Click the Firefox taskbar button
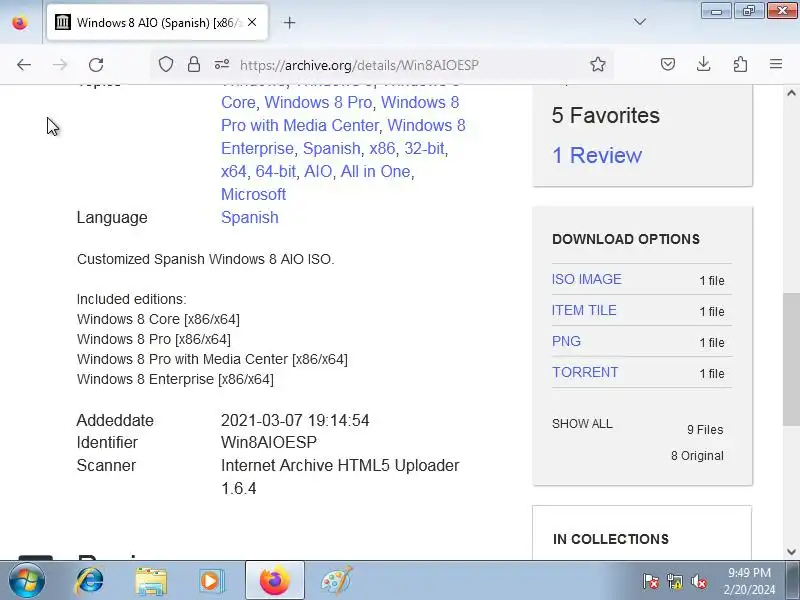800x600 pixels. 274,580
